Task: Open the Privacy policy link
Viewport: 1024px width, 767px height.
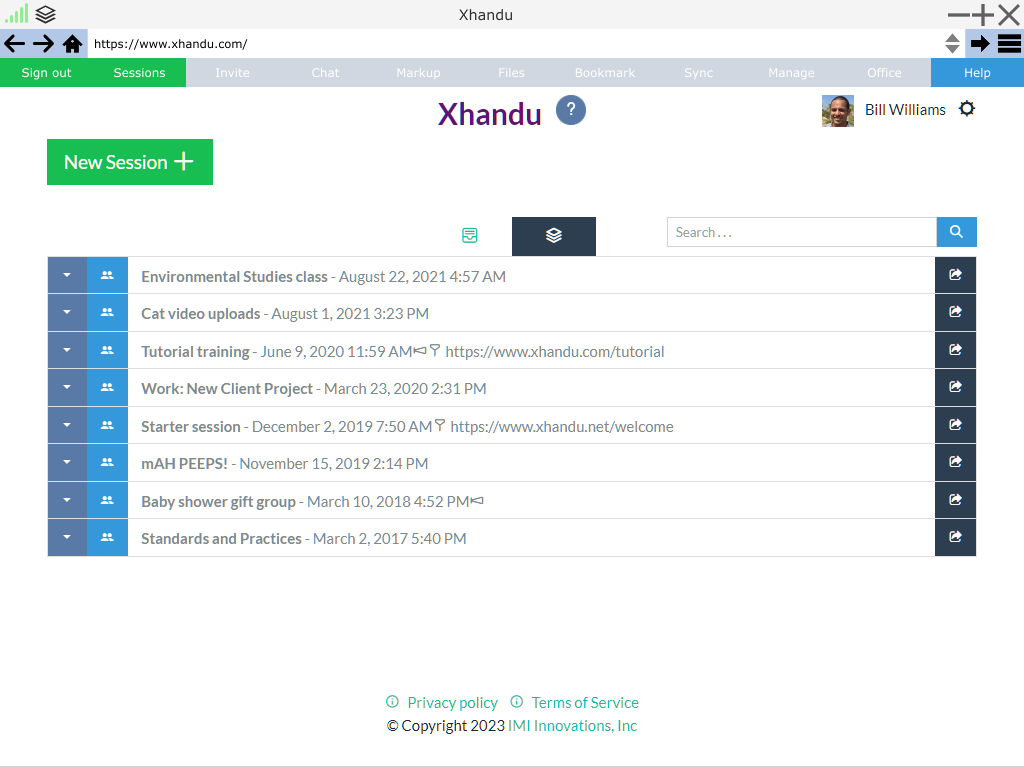Action: pyautogui.click(x=452, y=702)
